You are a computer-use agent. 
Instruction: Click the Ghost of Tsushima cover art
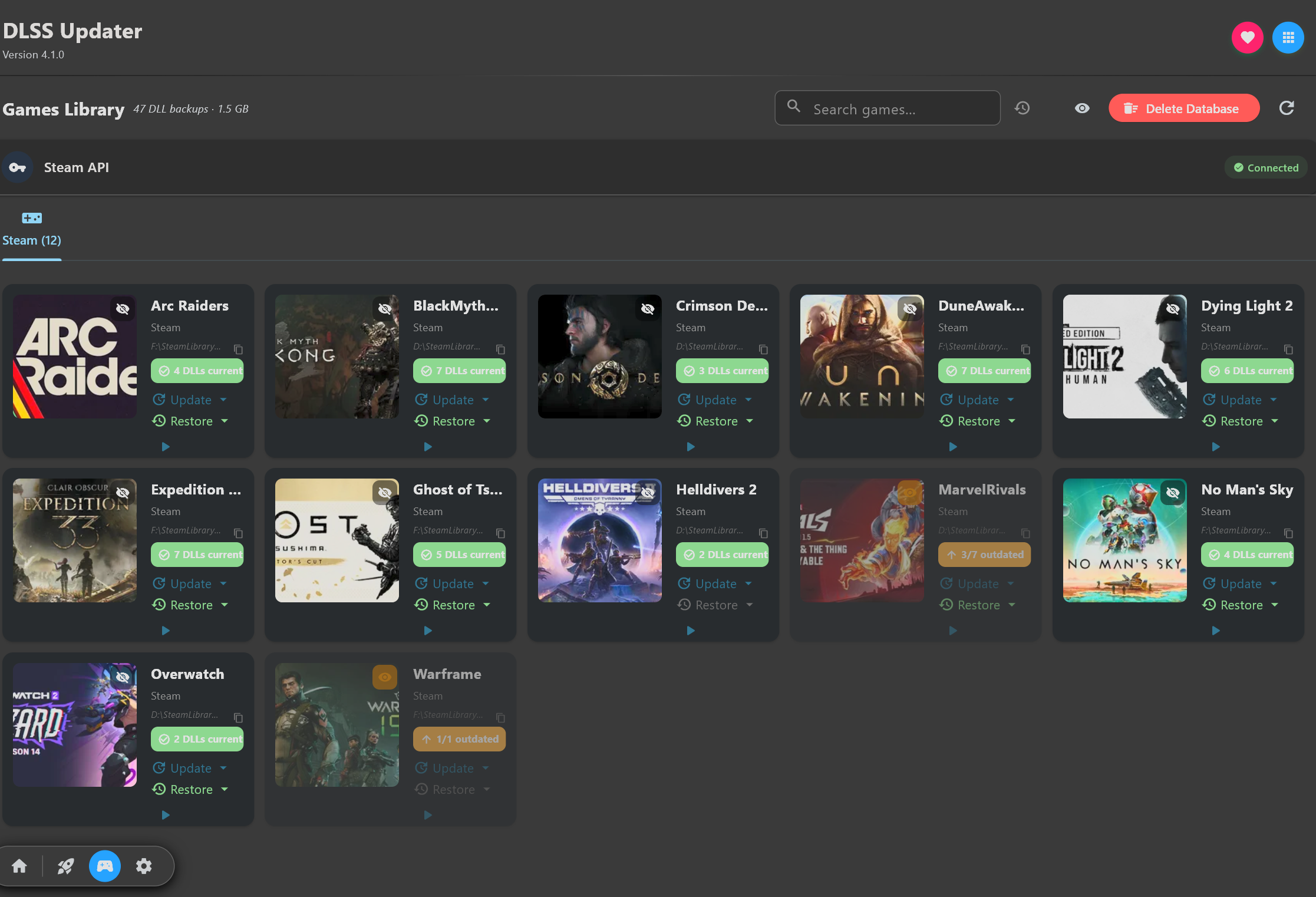point(337,540)
